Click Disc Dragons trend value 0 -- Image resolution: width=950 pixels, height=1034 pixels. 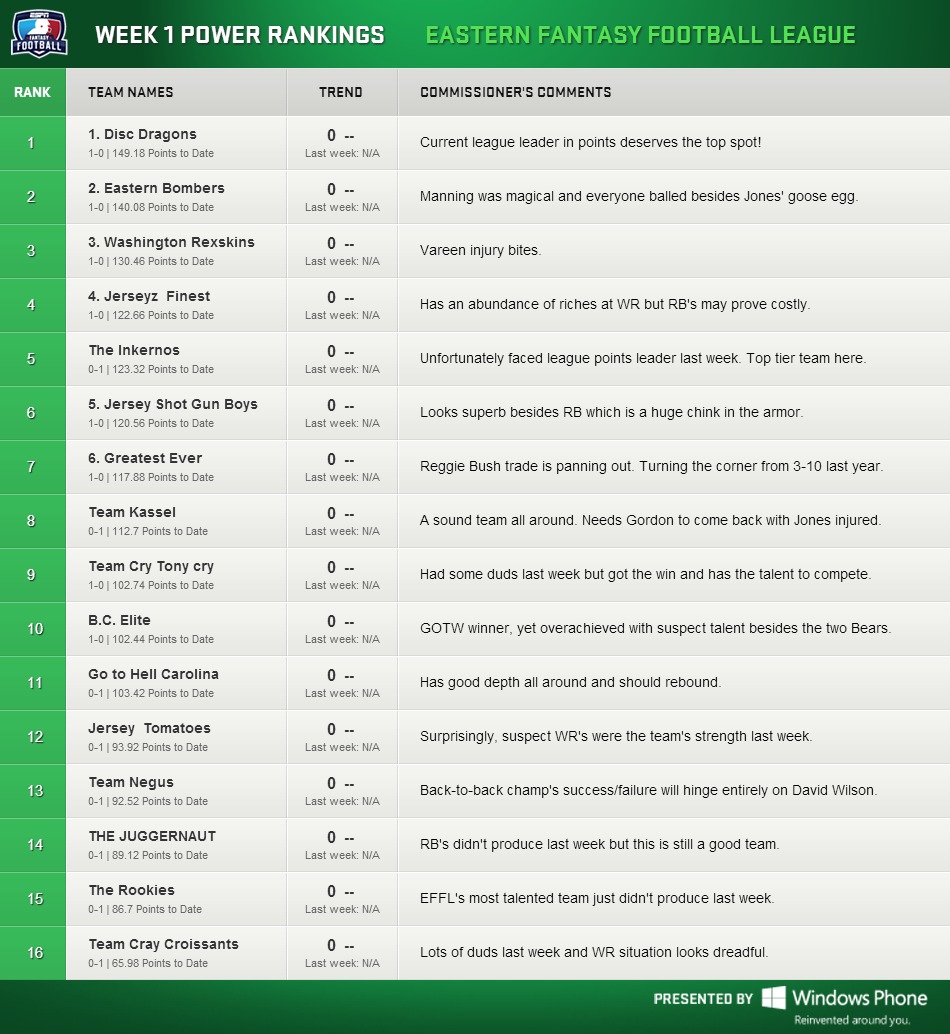(341, 136)
